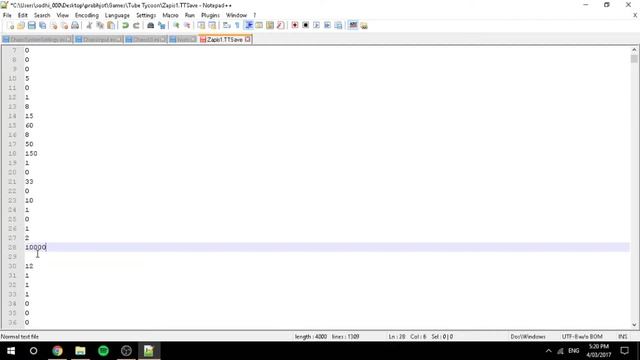Select the Zapis1.TTSave tab
640x360 pixels.
coord(224,40)
